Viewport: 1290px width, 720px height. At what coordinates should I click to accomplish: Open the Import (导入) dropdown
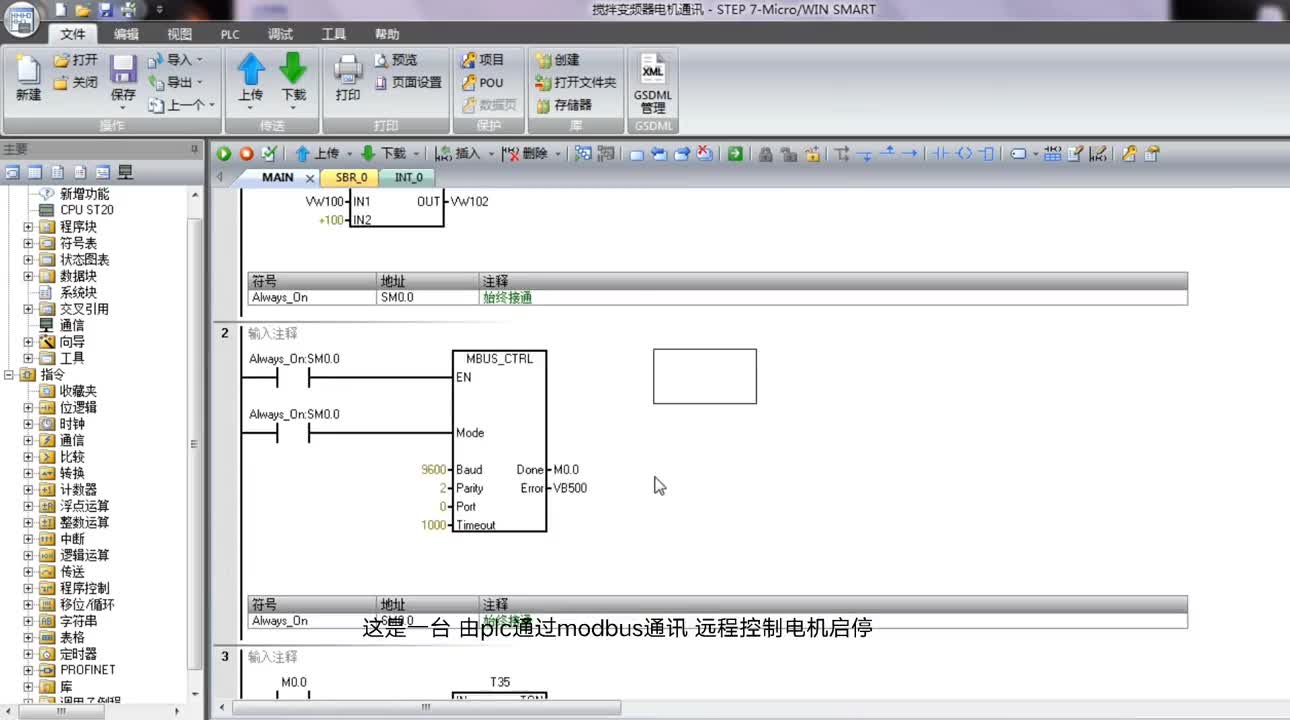[x=175, y=60]
